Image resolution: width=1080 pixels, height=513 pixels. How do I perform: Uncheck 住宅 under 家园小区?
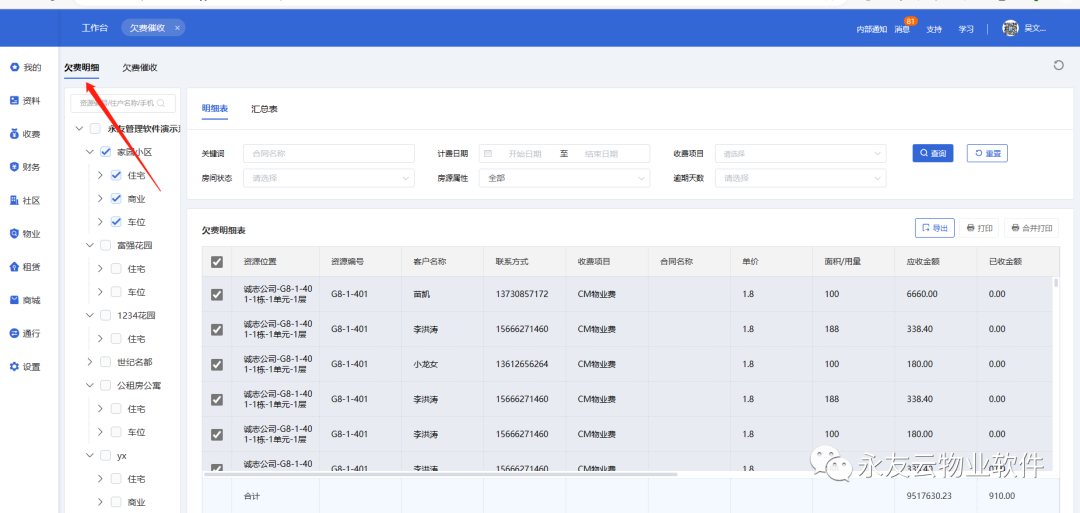click(116, 175)
